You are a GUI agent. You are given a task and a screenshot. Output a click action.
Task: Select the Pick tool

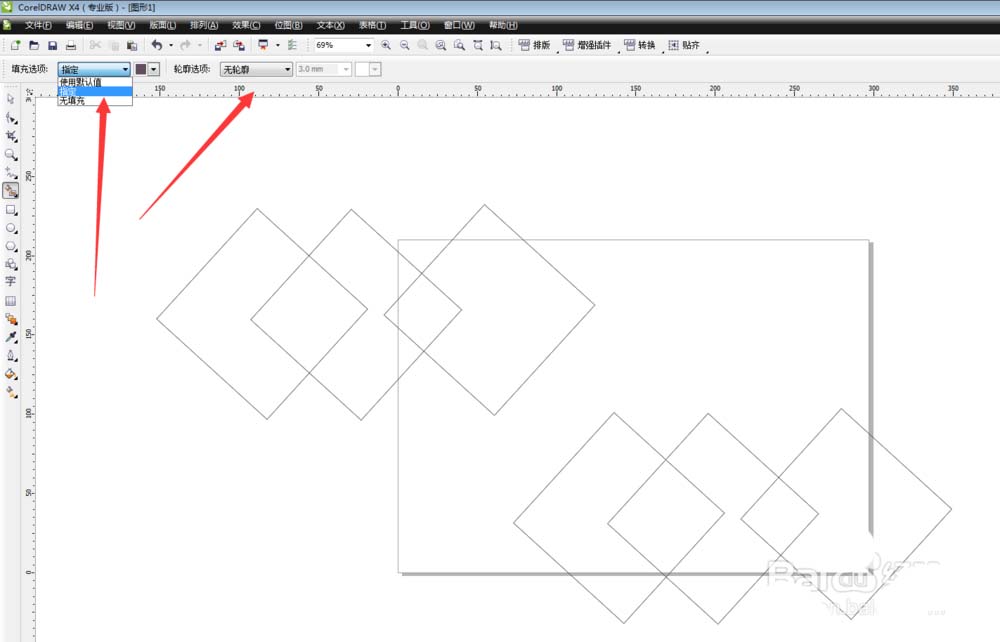[11, 99]
